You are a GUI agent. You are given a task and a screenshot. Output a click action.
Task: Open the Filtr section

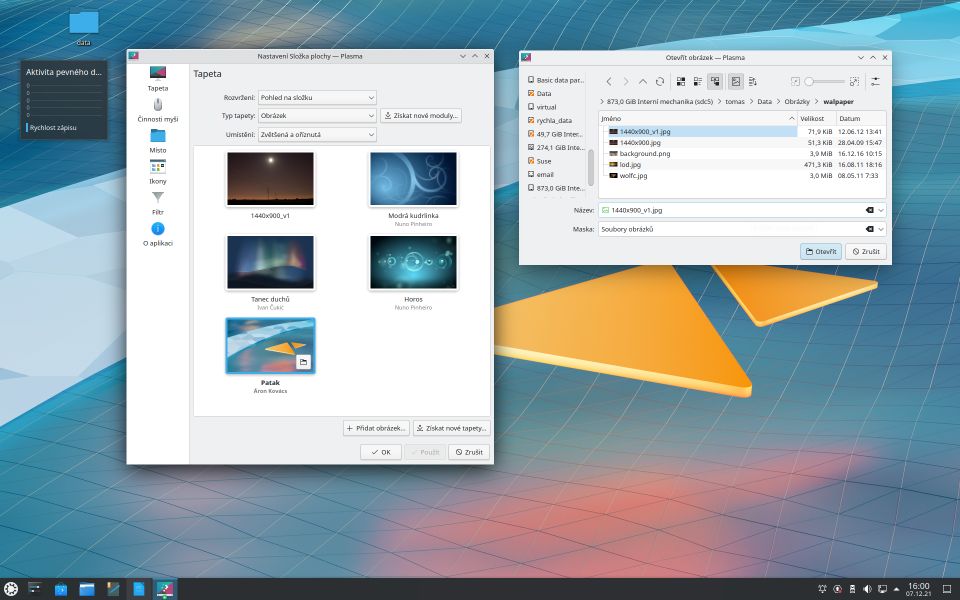pyautogui.click(x=158, y=203)
